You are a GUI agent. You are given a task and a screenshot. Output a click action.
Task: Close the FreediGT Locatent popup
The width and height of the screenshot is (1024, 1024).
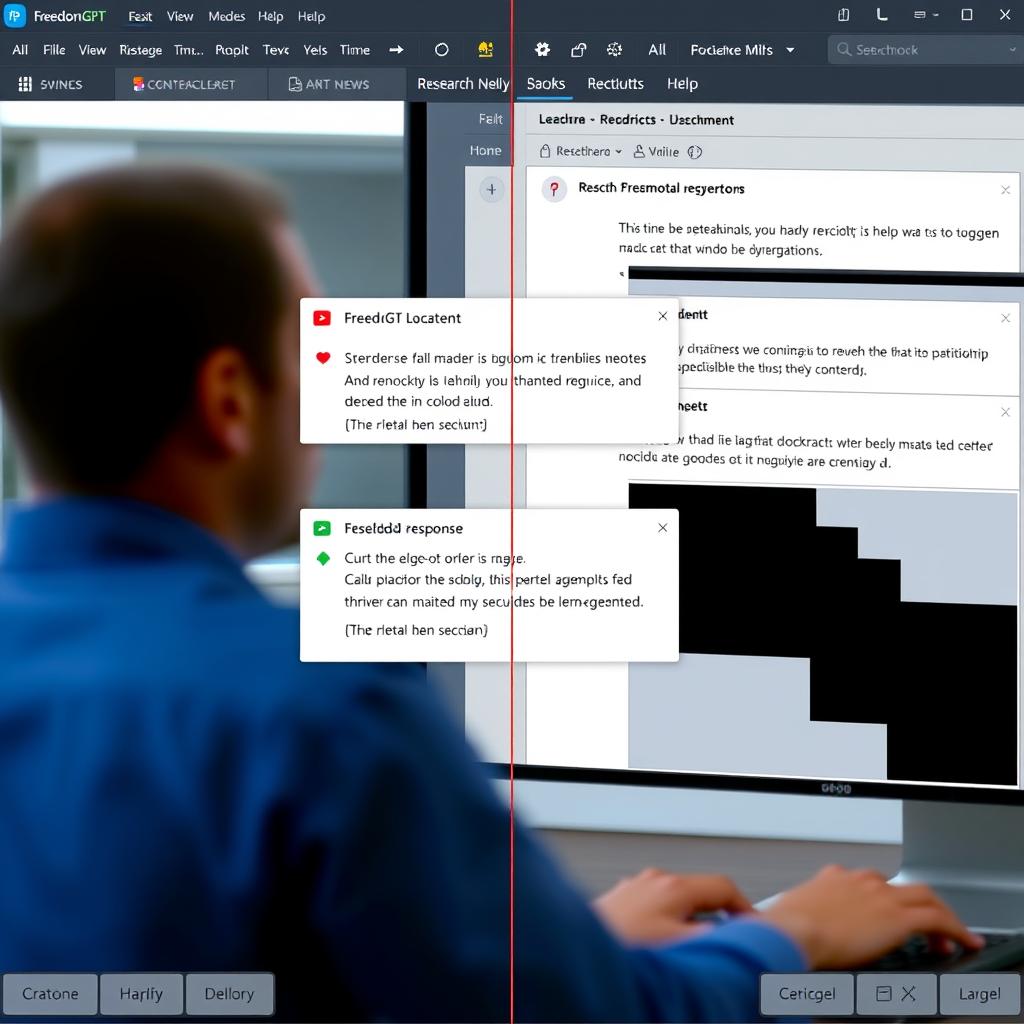[662, 316]
